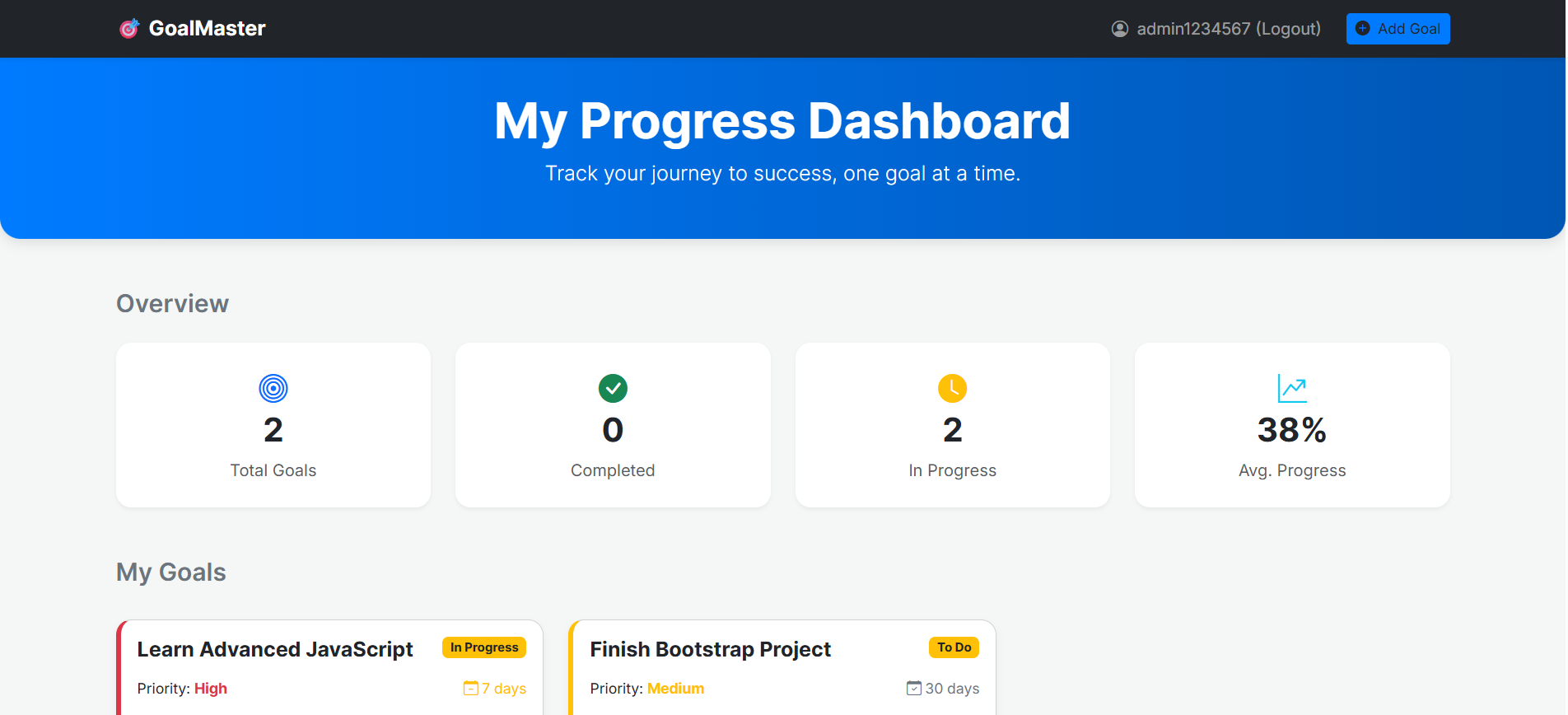The width and height of the screenshot is (1568, 715).
Task: Click the yellow clock In Progress icon
Action: click(x=952, y=388)
